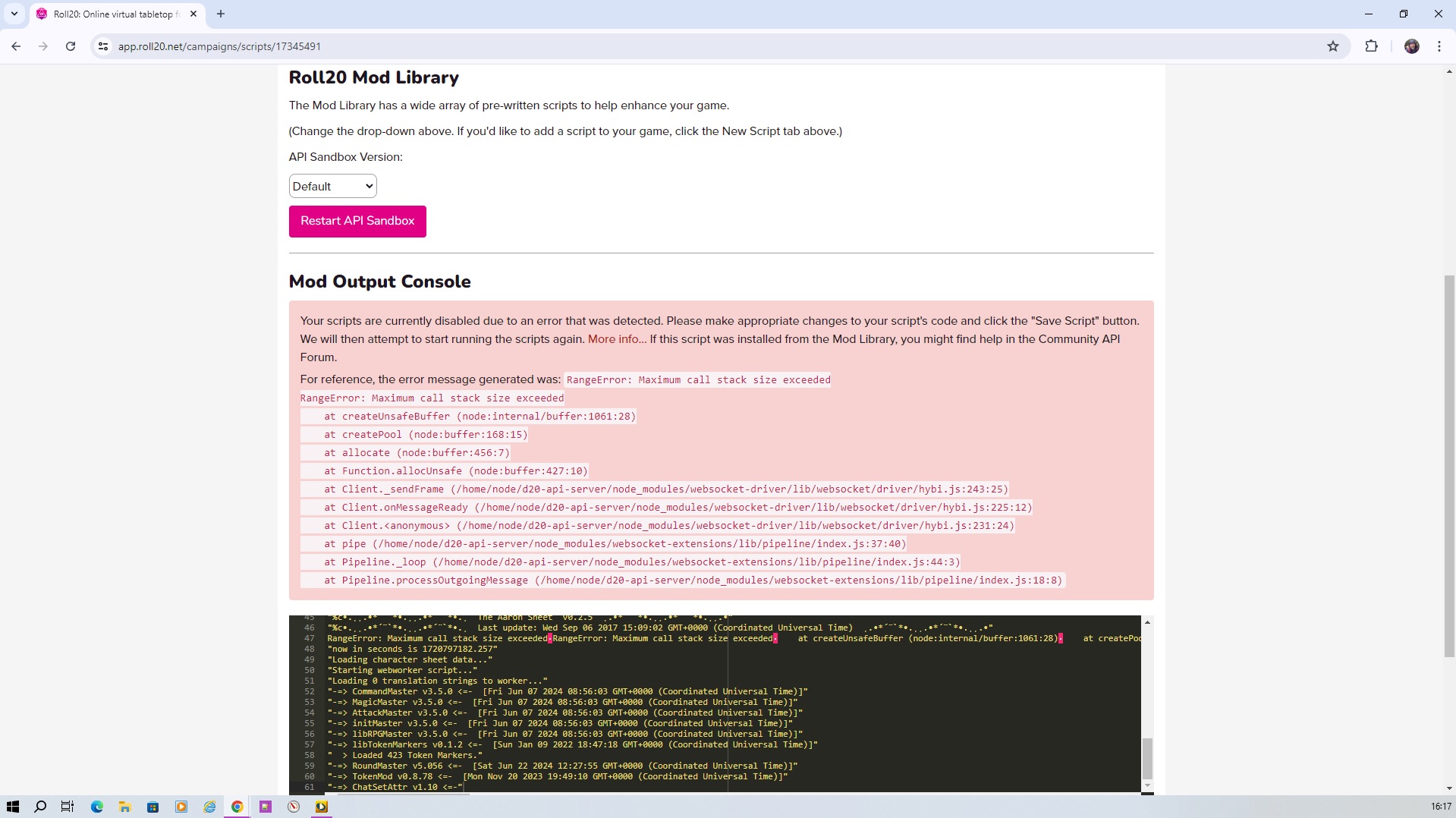Open the Chrome profile avatar
The height and width of the screenshot is (818, 1456).
tap(1411, 46)
